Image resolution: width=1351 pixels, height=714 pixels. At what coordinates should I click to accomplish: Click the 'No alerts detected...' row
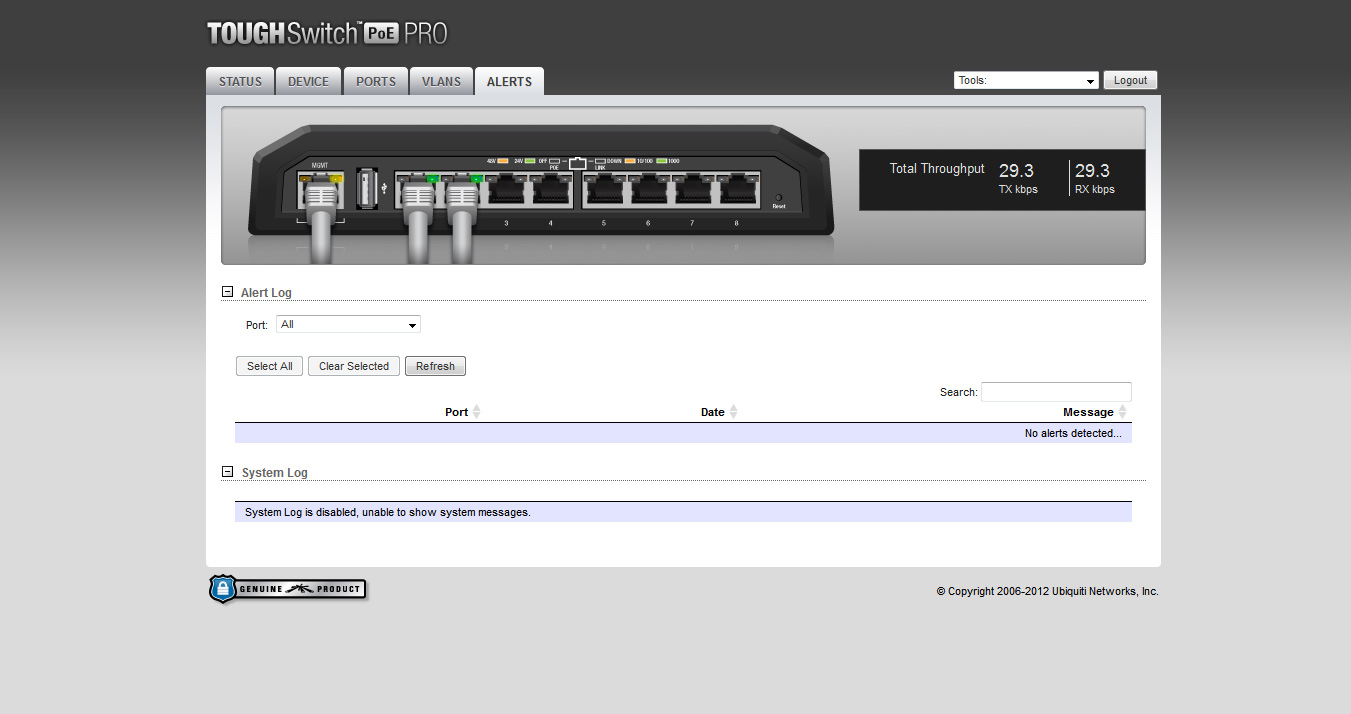pyautogui.click(x=683, y=433)
